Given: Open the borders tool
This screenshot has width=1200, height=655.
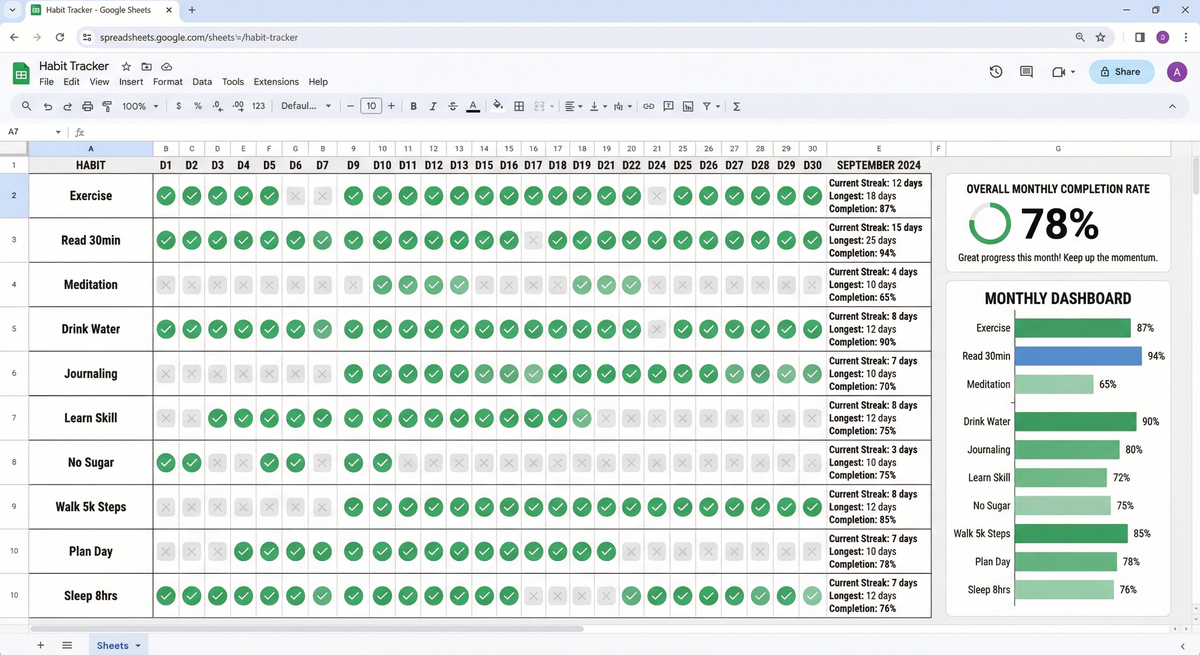Looking at the screenshot, I should tap(519, 106).
